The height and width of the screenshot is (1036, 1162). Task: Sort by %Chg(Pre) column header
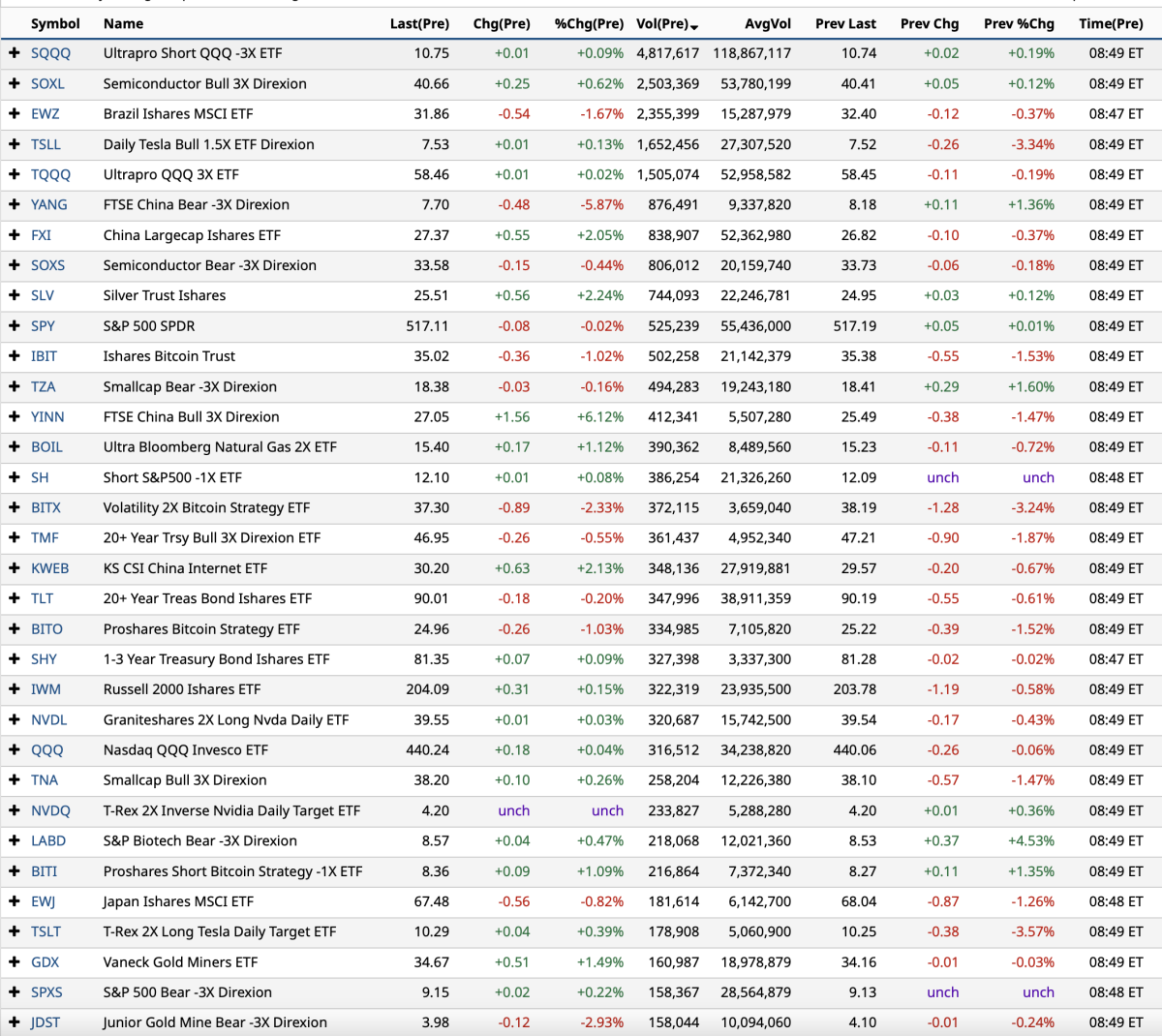pyautogui.click(x=589, y=23)
